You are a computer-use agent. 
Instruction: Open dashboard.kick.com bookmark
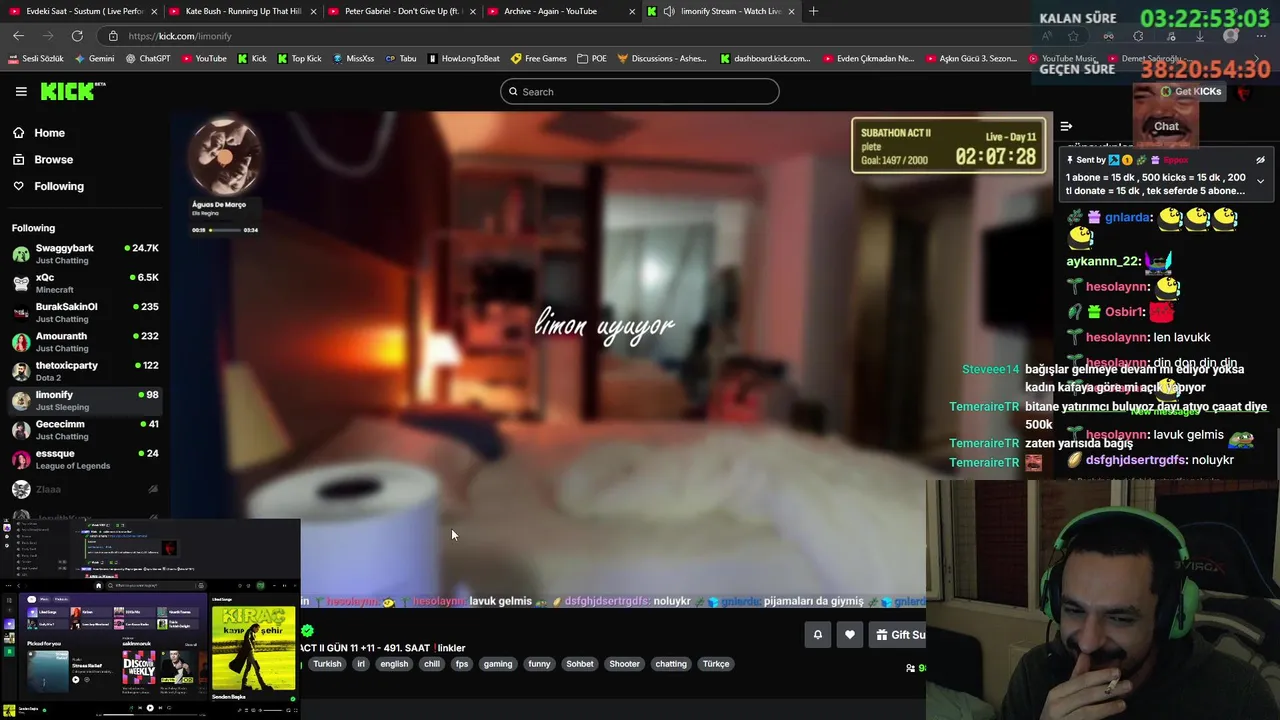pos(765,59)
